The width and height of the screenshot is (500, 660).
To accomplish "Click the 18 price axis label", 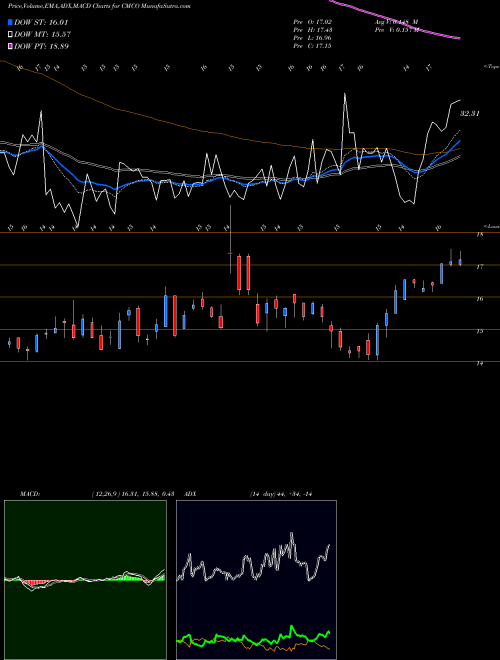I will tap(479, 234).
